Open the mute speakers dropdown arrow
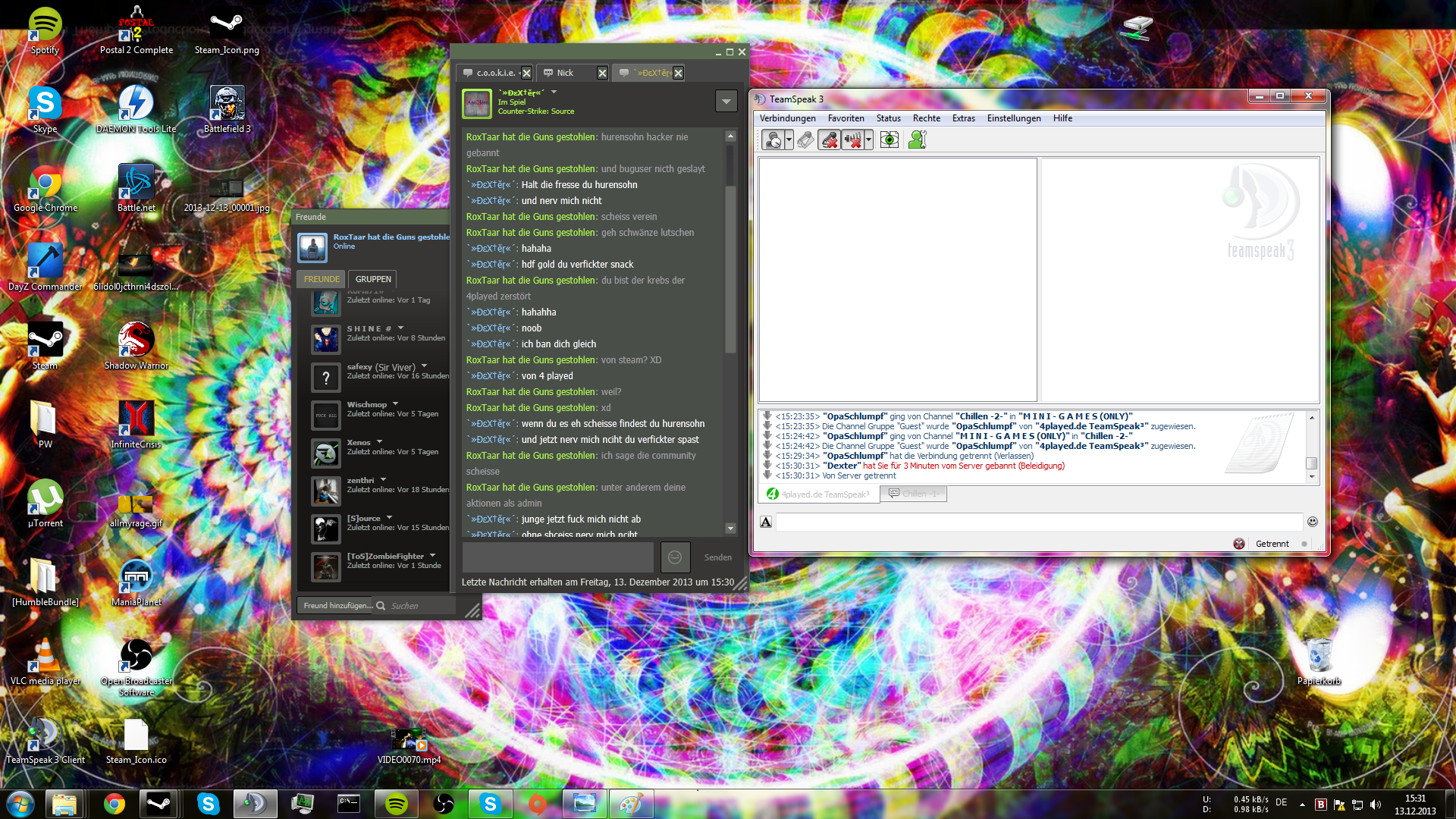The height and width of the screenshot is (819, 1456). coord(869,140)
